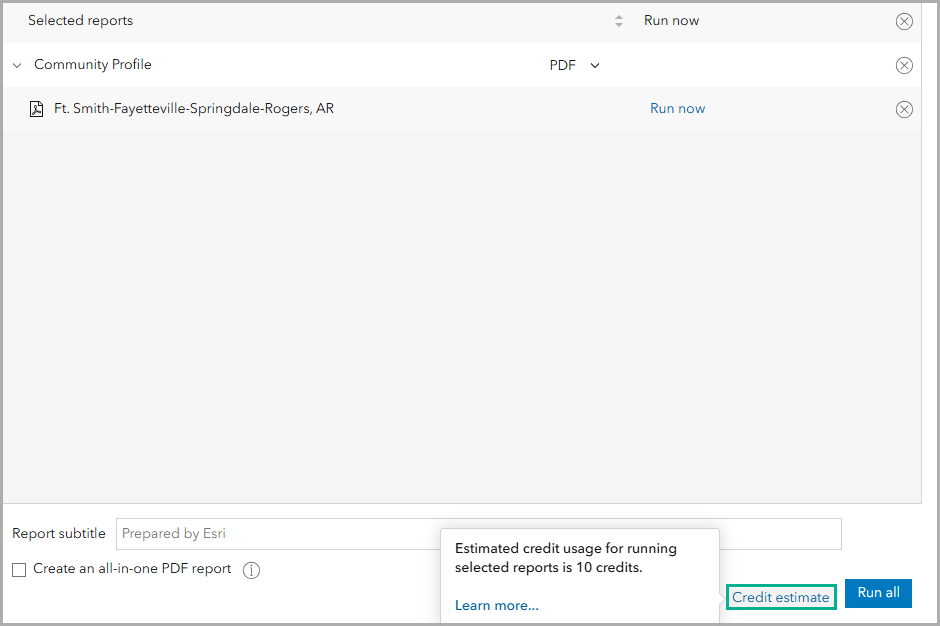Click the info icon next to all-in-one PDF option

click(x=251, y=570)
